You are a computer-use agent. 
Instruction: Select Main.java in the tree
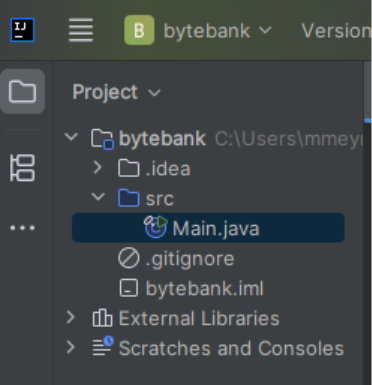(x=208, y=228)
